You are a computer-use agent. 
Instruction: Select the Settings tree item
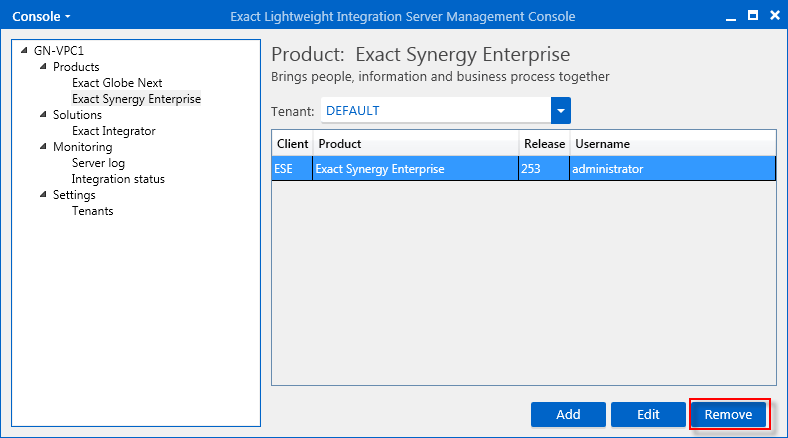74,195
